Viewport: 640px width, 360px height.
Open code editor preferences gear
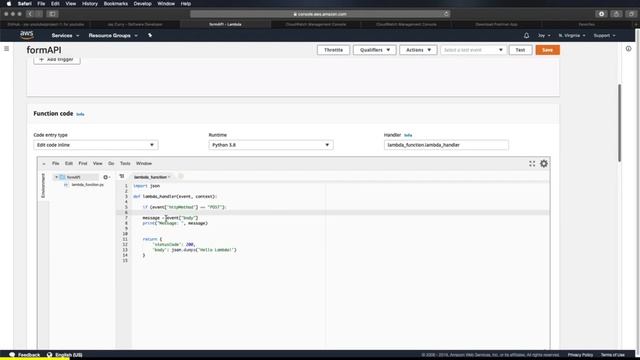click(544, 164)
